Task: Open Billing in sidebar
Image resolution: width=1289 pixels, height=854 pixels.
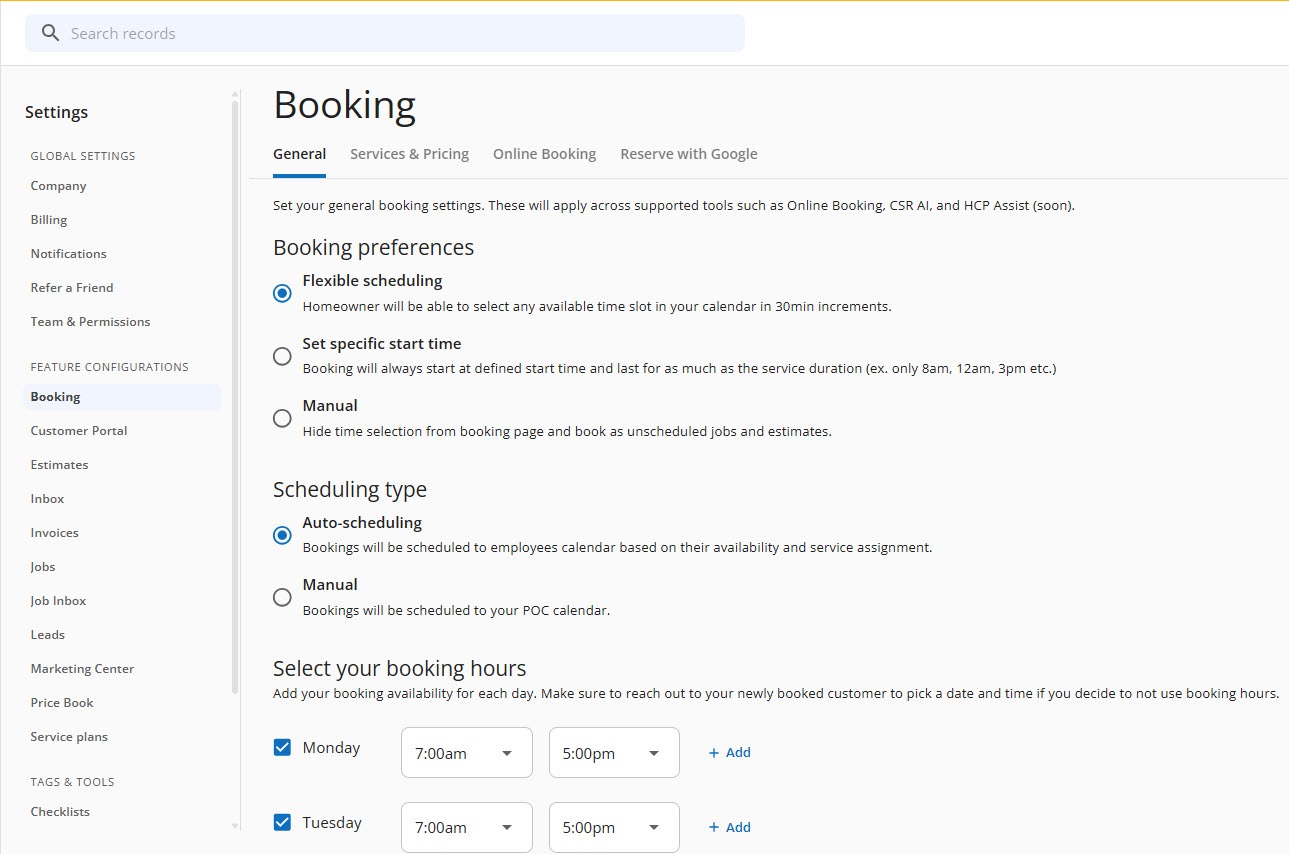Action: [x=49, y=220]
